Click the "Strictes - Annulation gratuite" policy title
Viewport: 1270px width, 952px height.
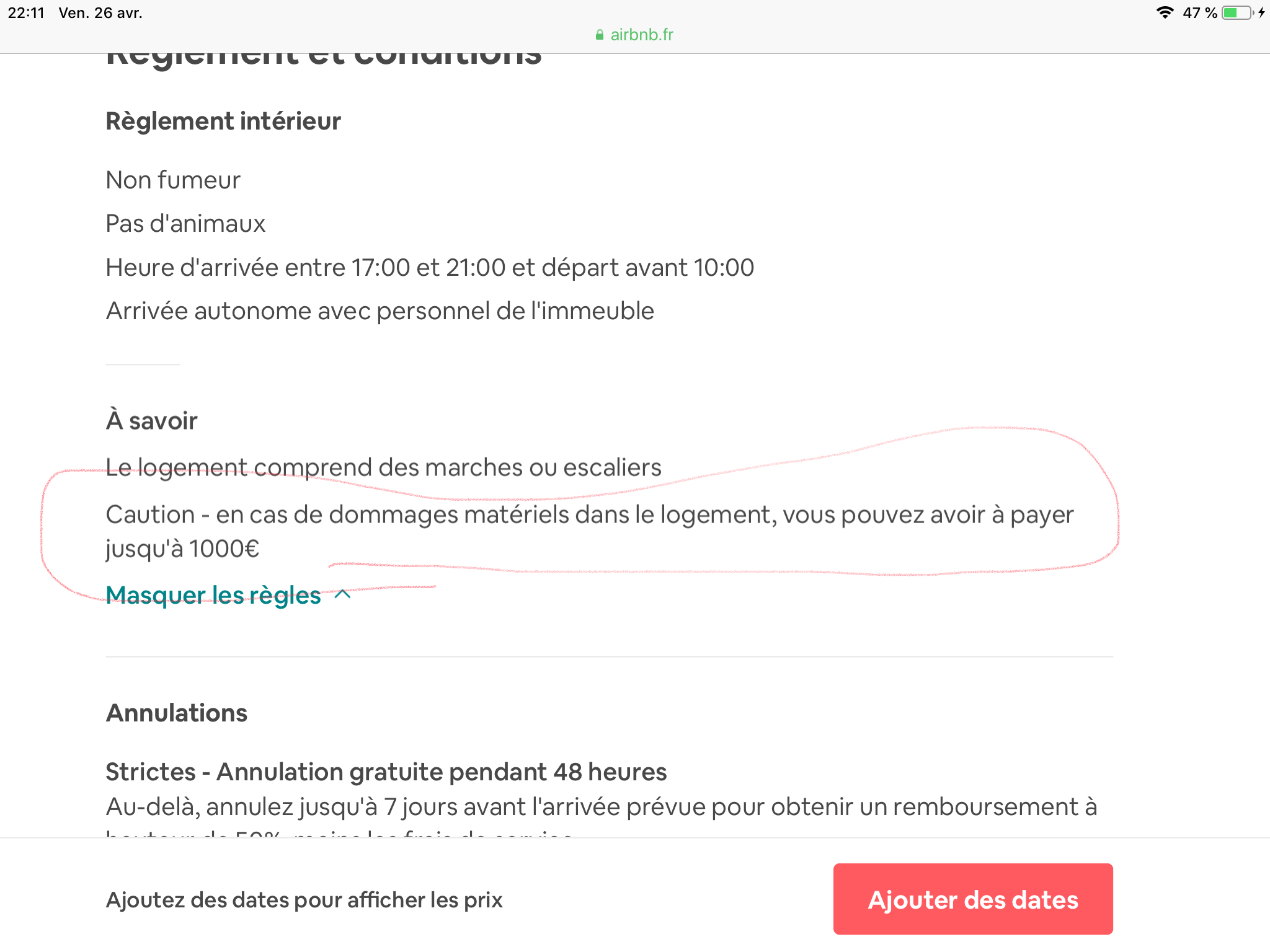[386, 772]
